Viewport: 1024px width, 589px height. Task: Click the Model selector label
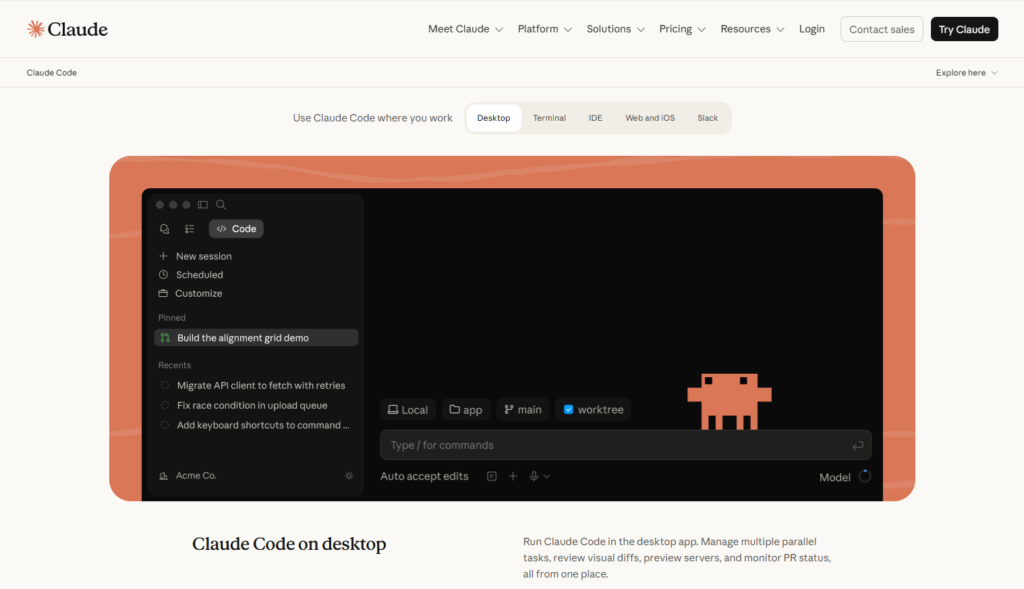(835, 477)
